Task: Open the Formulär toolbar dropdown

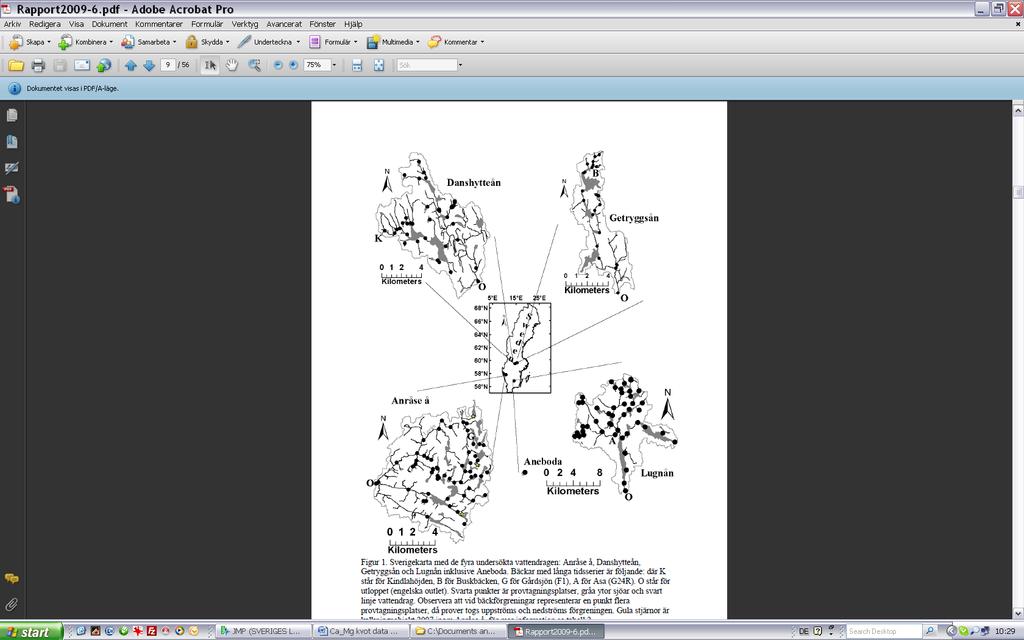Action: click(x=332, y=42)
